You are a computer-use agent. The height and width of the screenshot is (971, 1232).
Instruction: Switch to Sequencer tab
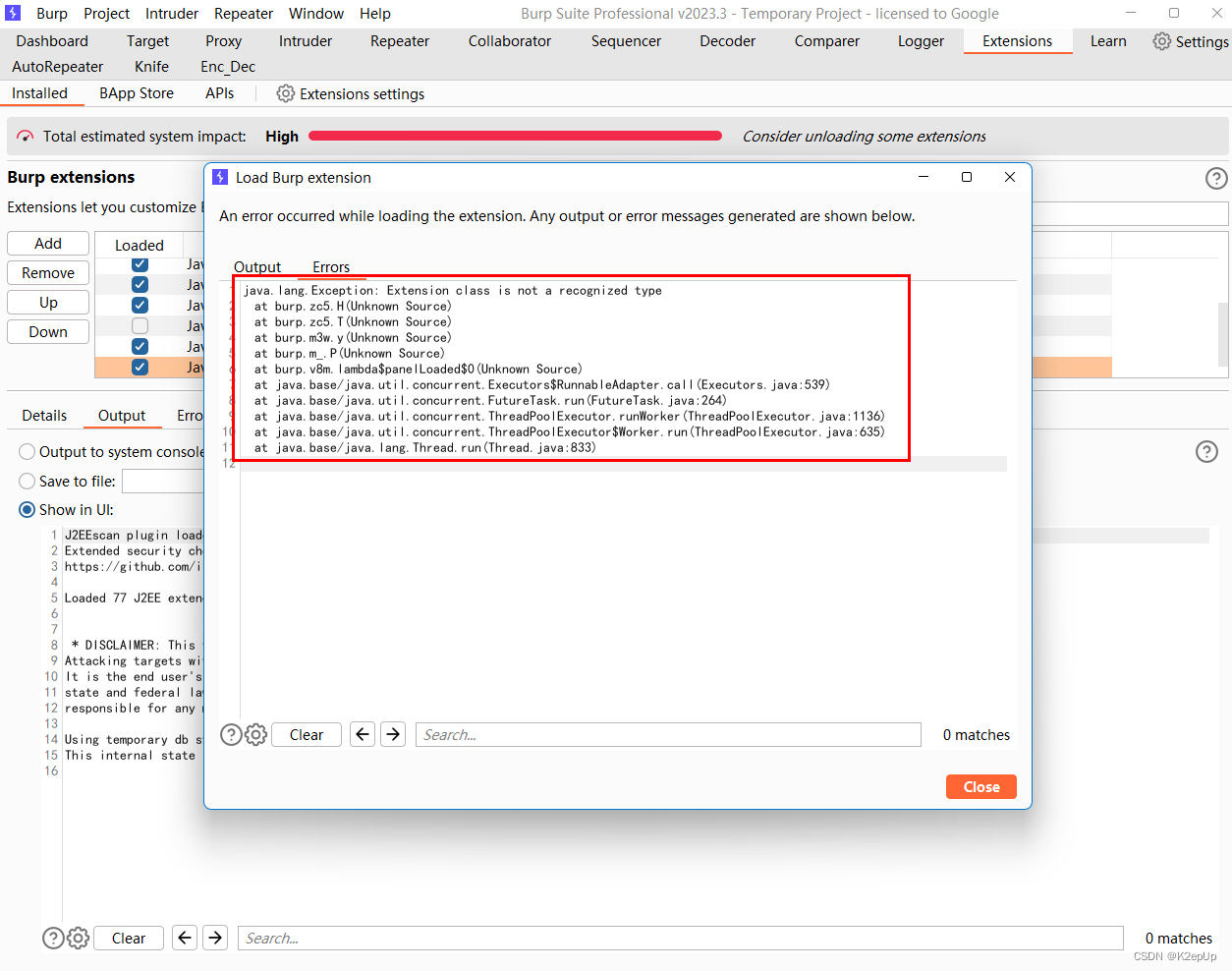(x=626, y=41)
